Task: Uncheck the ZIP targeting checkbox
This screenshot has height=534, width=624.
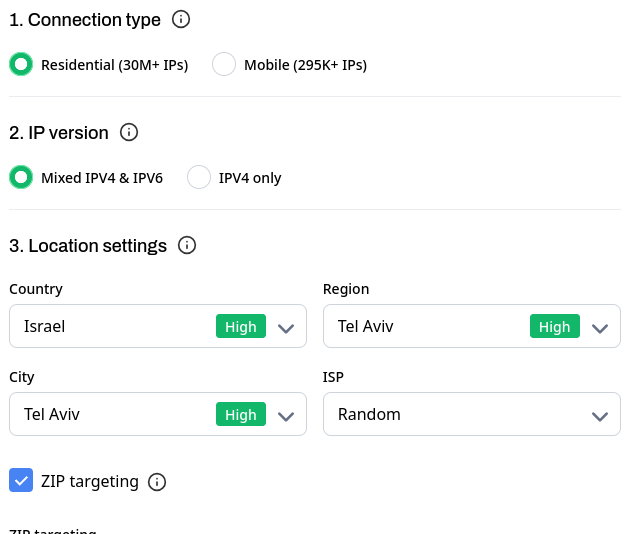Action: pos(21,481)
